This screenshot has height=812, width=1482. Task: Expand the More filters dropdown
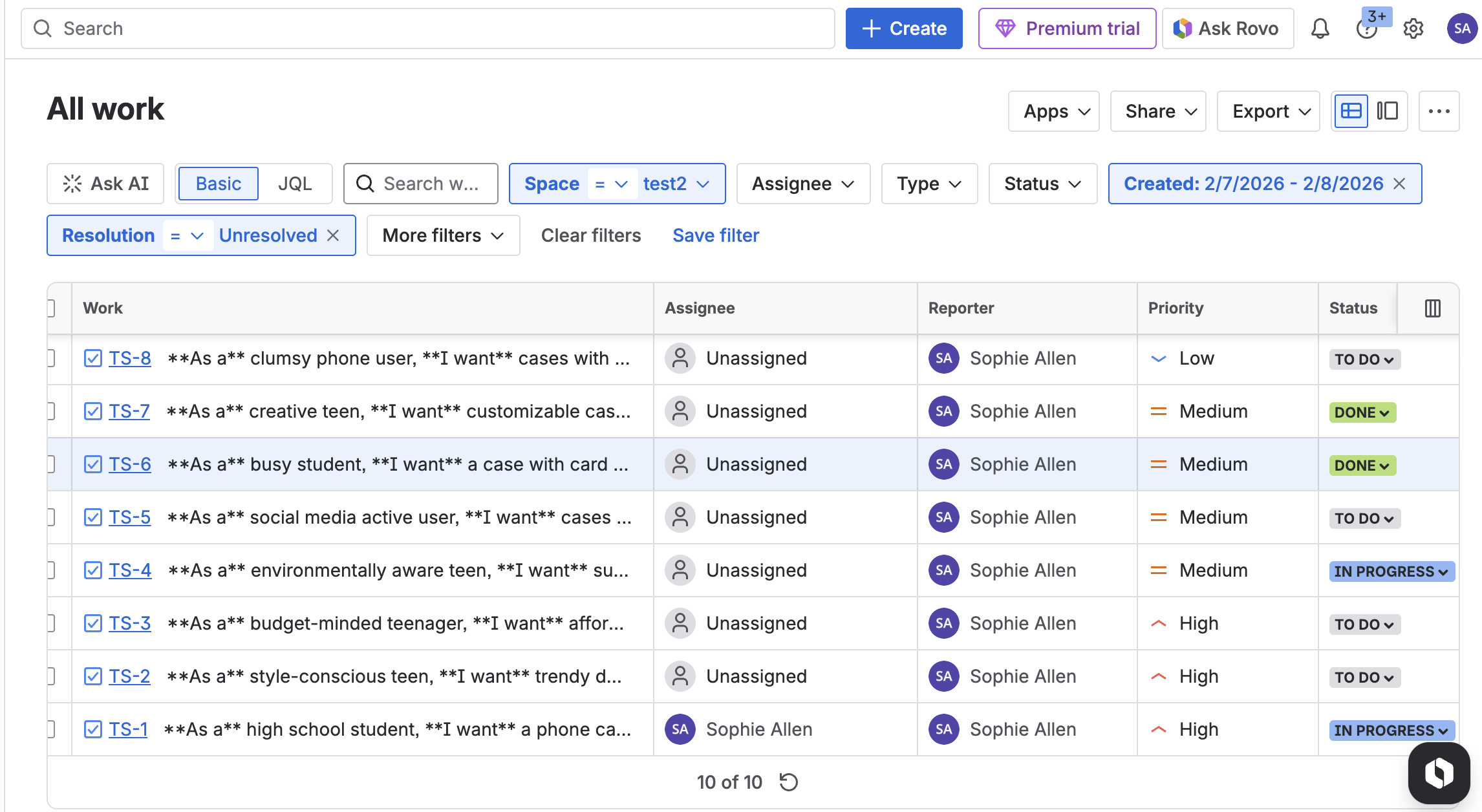(443, 235)
